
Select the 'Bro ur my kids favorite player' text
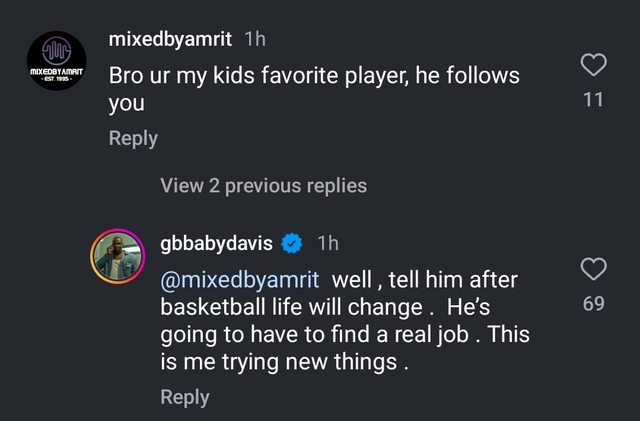click(x=300, y=76)
